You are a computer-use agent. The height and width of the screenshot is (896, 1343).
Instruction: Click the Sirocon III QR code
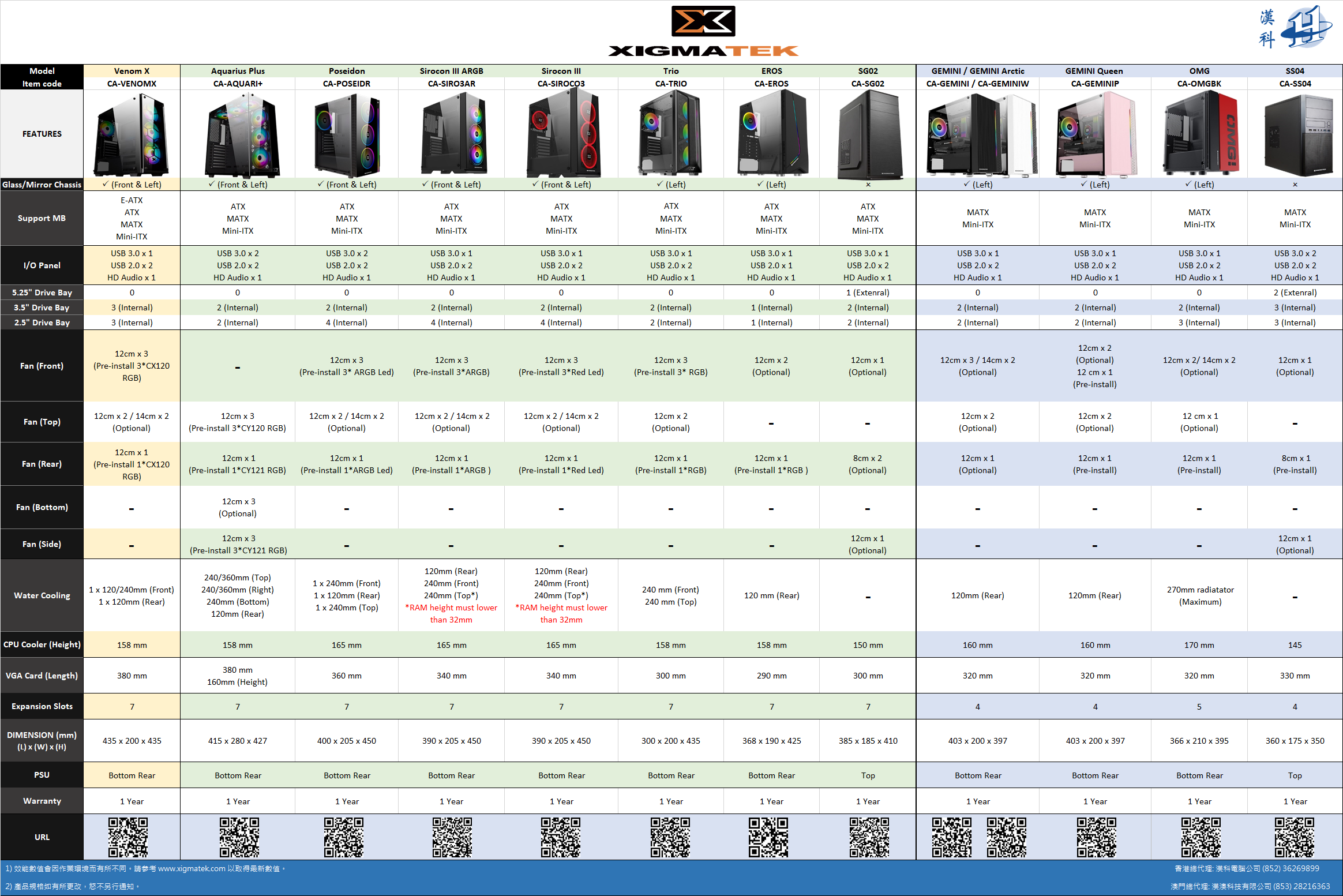click(560, 837)
